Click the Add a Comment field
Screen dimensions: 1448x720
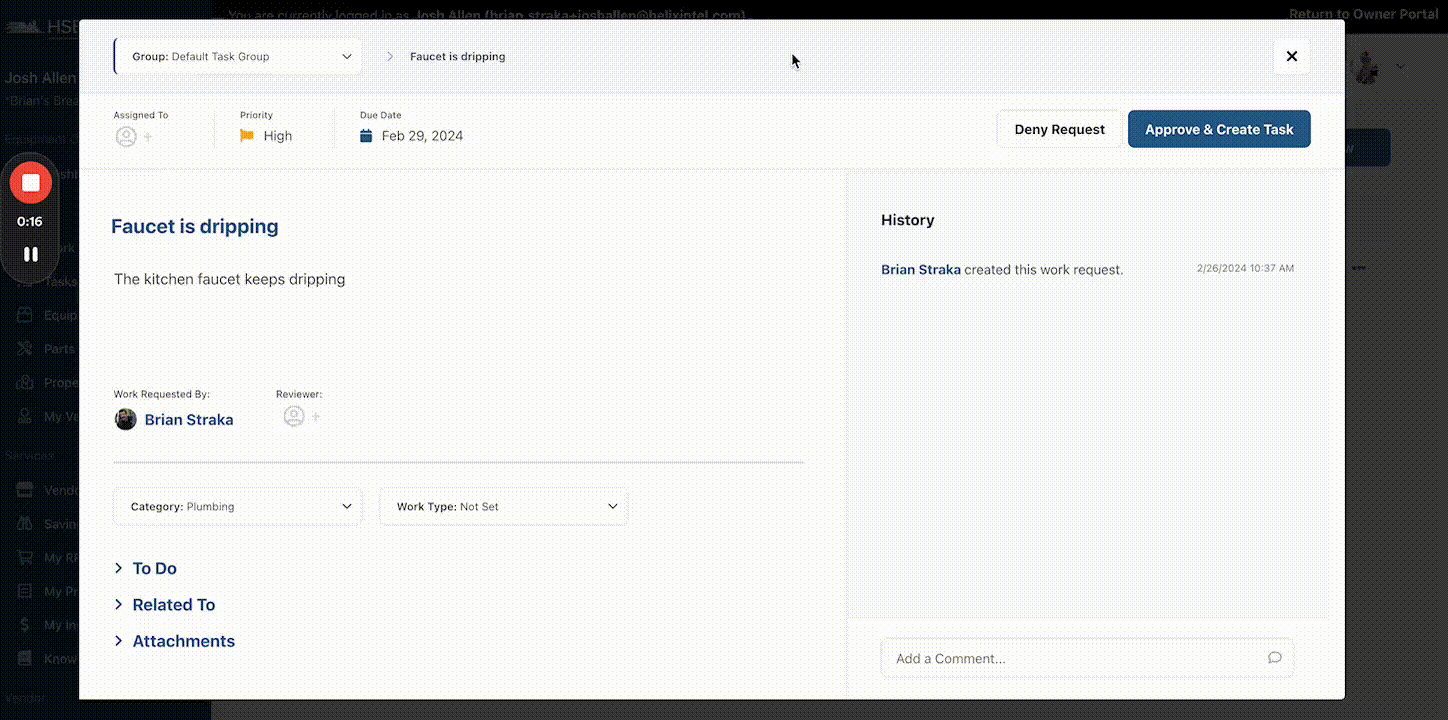(1087, 658)
